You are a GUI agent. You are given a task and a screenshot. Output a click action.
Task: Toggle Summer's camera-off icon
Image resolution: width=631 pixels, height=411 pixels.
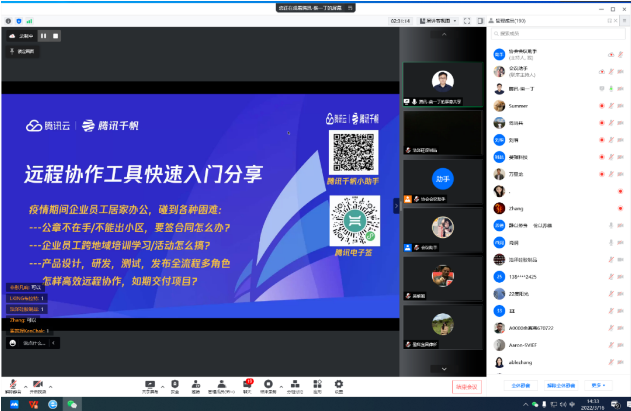621,106
